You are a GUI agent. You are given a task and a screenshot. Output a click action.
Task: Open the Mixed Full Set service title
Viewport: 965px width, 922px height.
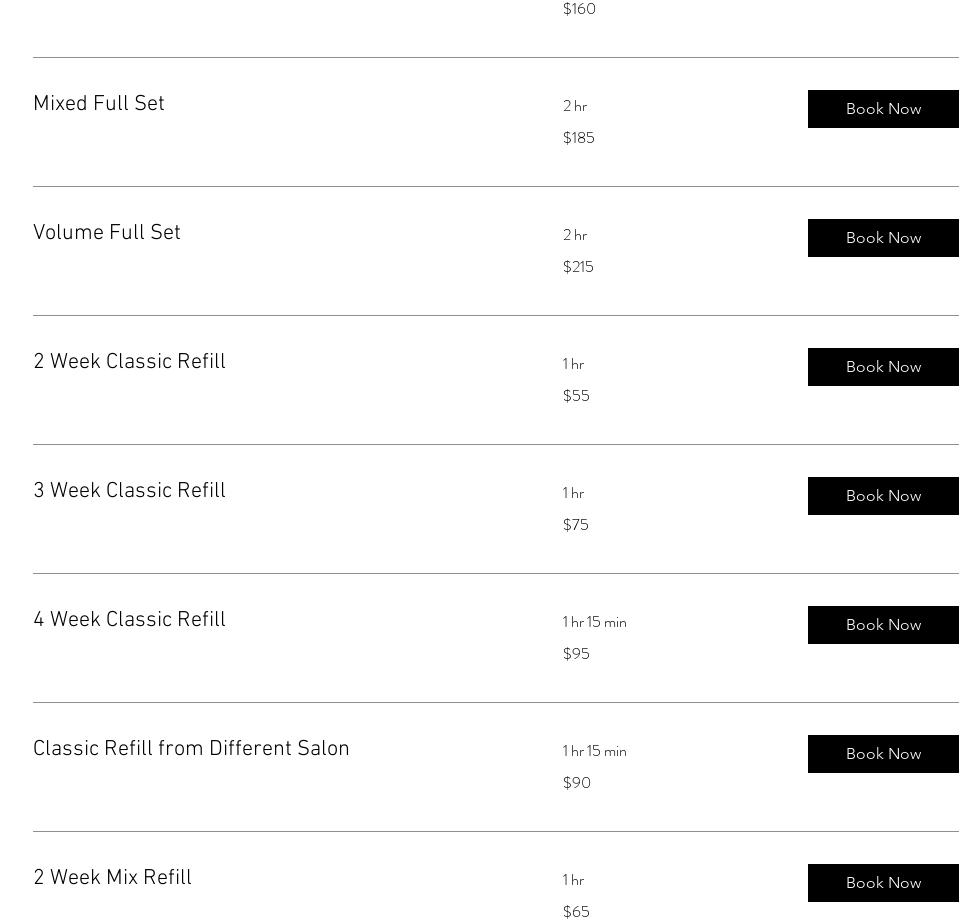coord(99,105)
